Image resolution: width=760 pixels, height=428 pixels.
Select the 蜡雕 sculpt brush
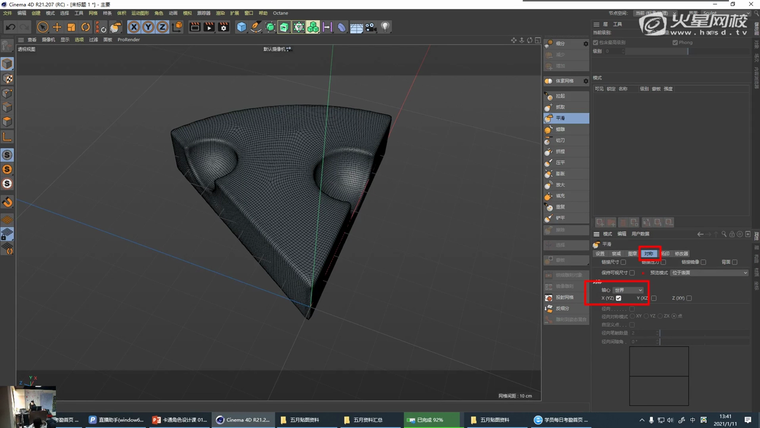click(x=560, y=129)
